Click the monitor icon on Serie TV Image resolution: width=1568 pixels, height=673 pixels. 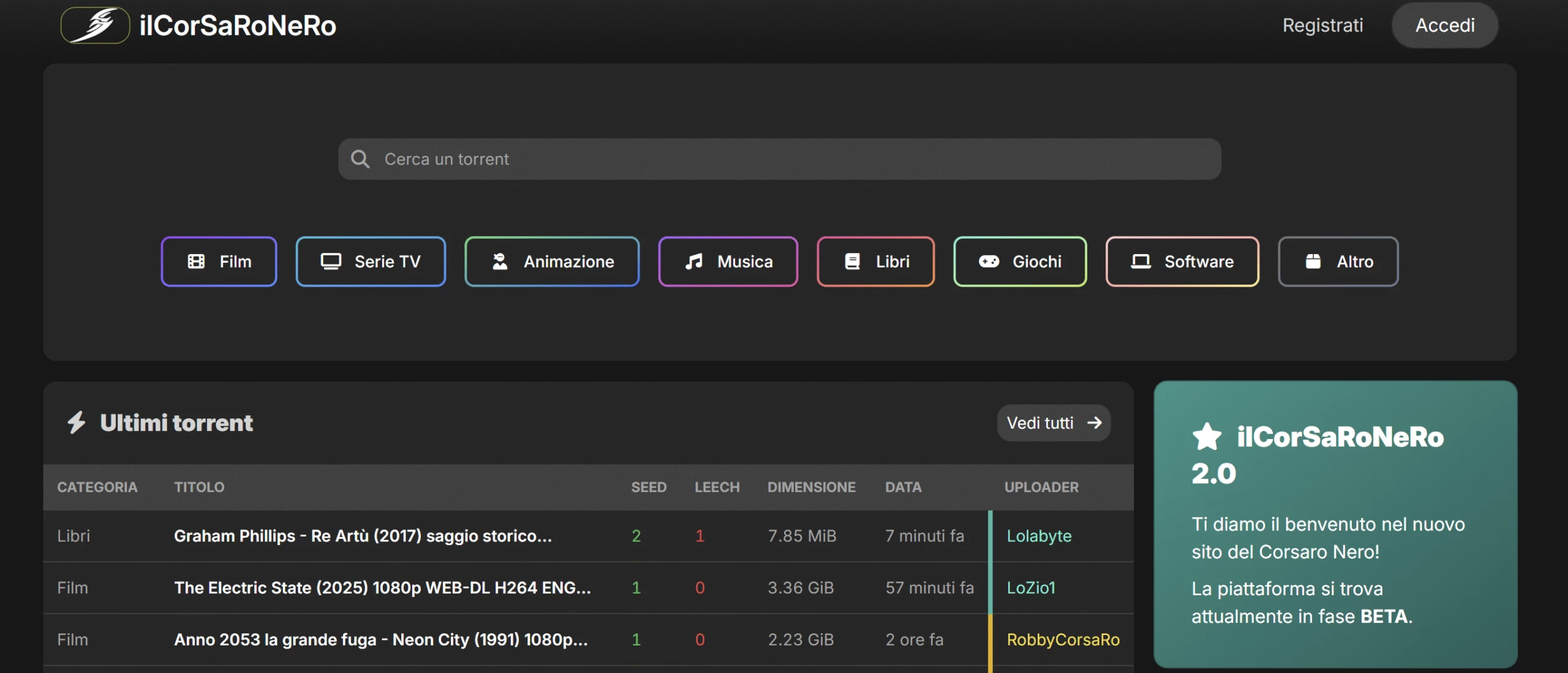[331, 261]
